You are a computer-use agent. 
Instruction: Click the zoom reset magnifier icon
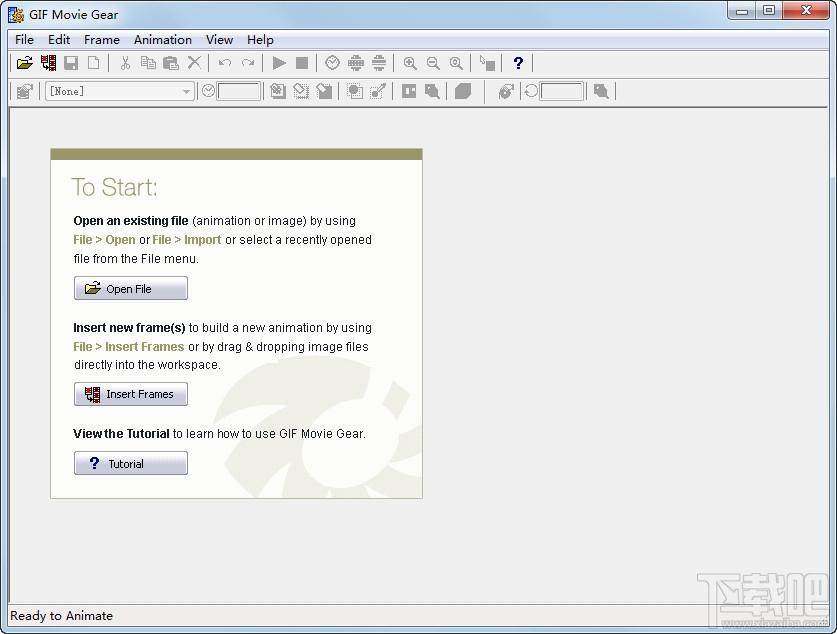(x=456, y=63)
